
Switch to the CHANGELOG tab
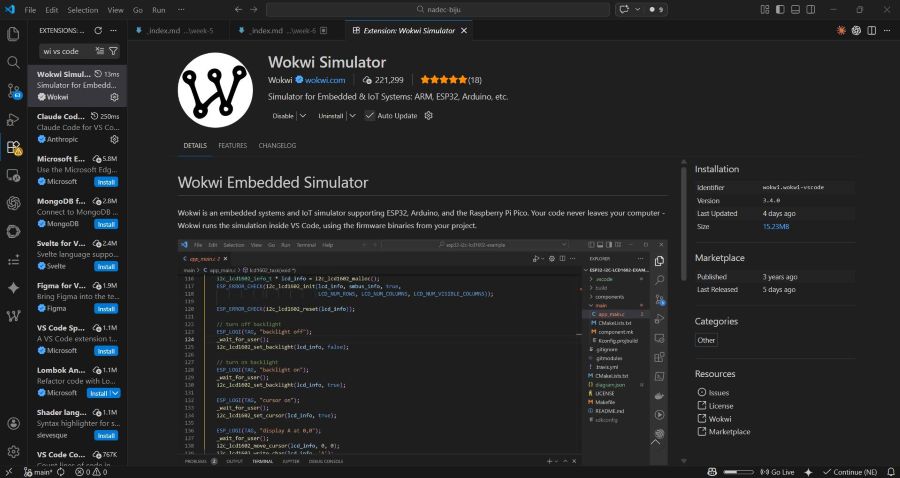click(277, 146)
